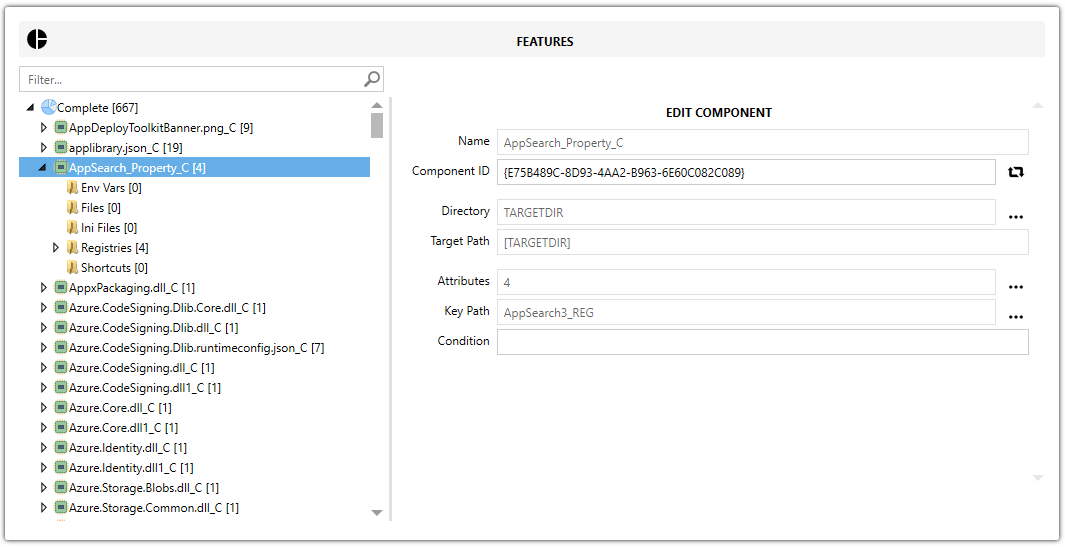The width and height of the screenshot is (1065, 547).
Task: Click the Complete feature pie-chart icon
Action: click(48, 107)
